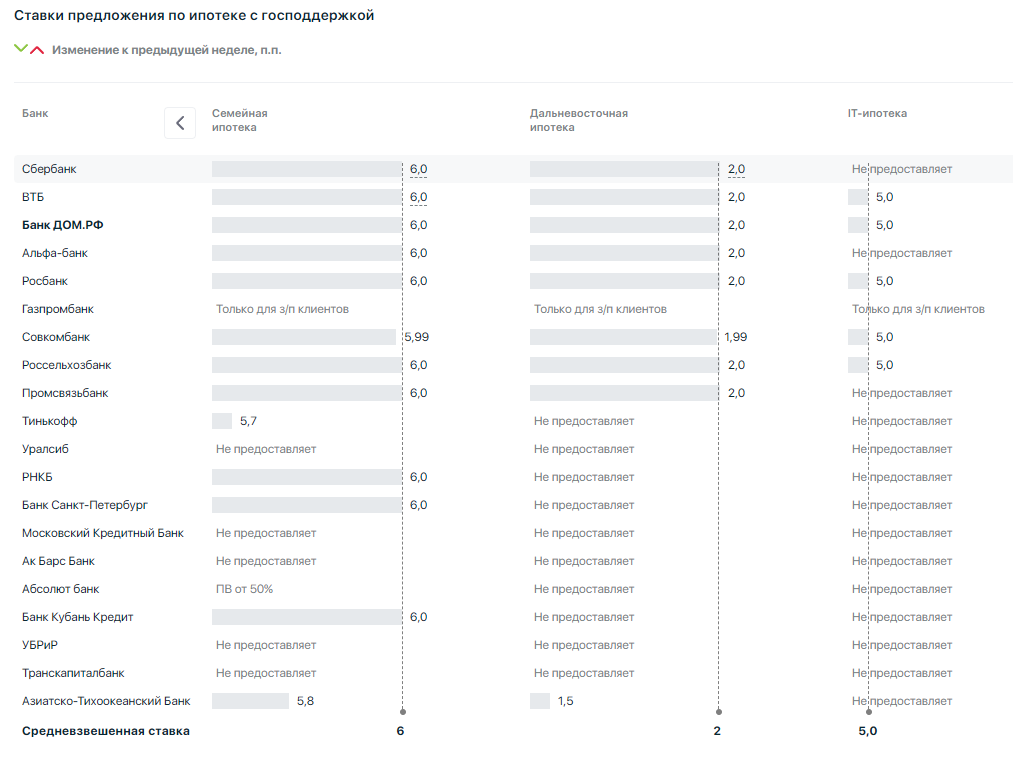Click the Азиатско-Тихоокеанский Банк row name
1013x757 pixels.
[x=106, y=701]
